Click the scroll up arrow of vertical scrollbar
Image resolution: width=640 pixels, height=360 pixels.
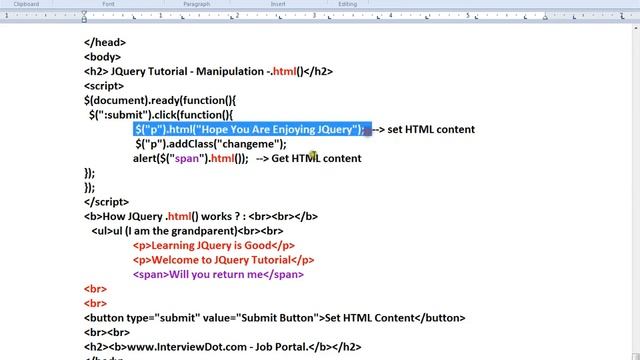(636, 29)
